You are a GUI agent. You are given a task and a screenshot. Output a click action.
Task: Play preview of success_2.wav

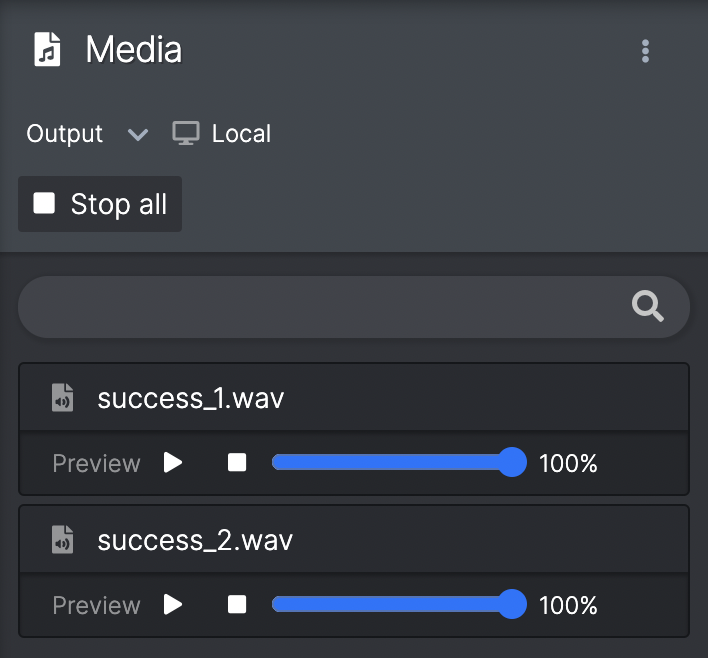click(172, 604)
